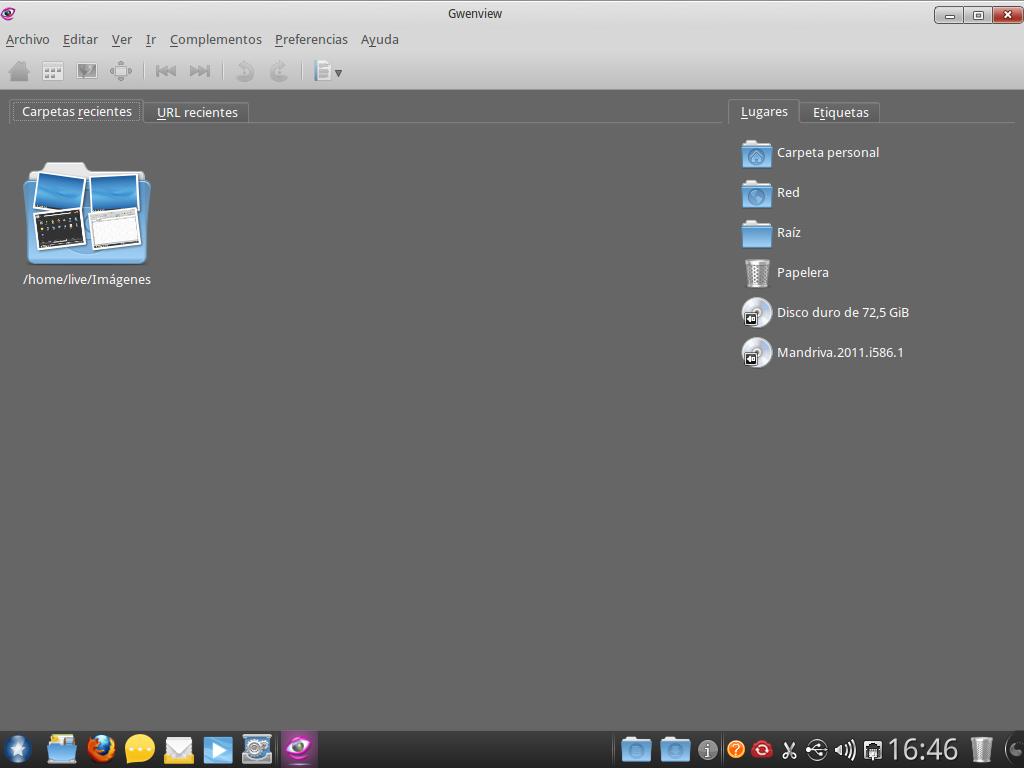The image size is (1024, 768).
Task: Switch to the Etiquetas tab
Action: click(x=839, y=112)
